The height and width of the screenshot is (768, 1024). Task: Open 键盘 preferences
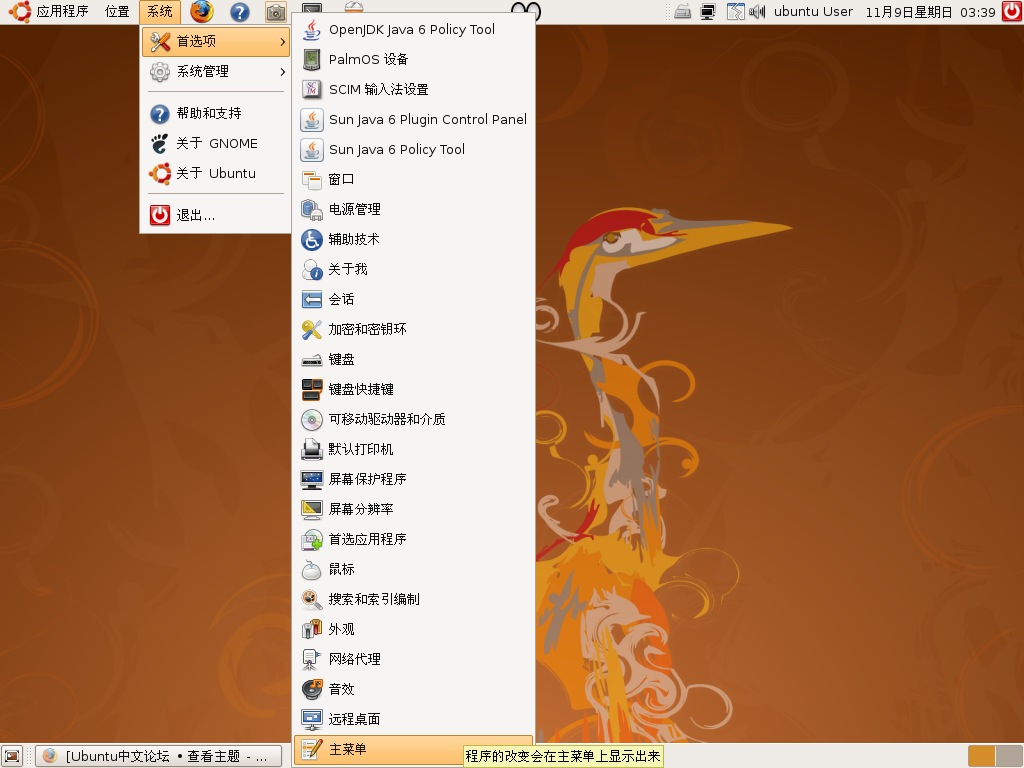[x=413, y=360]
